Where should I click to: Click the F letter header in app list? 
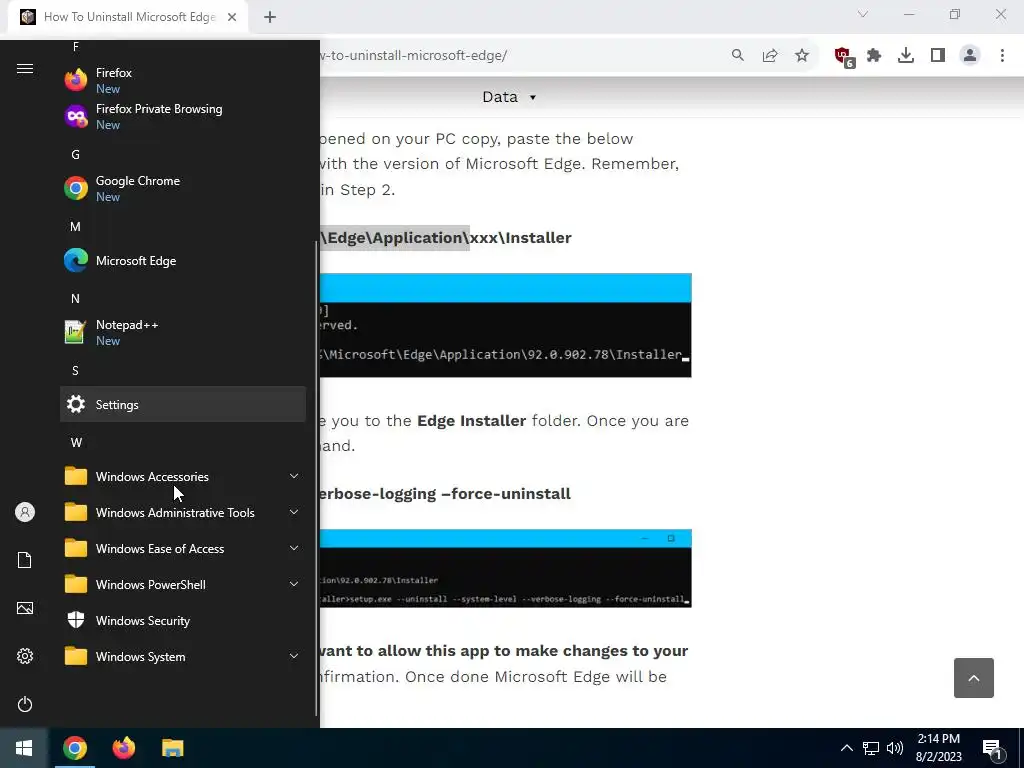[x=76, y=46]
